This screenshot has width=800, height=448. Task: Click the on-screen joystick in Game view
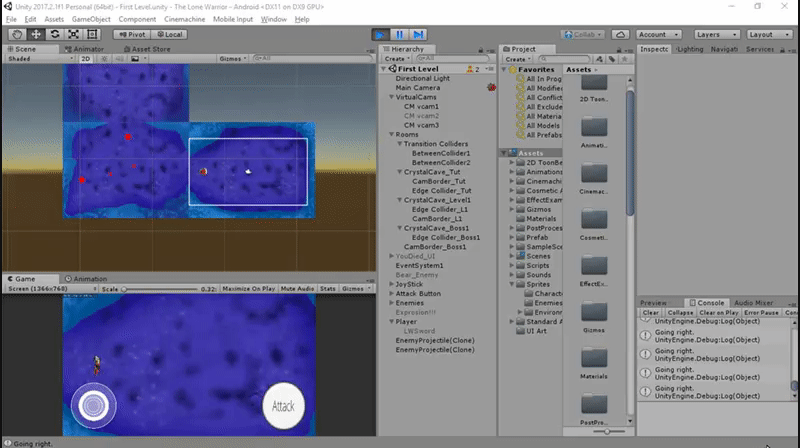[93, 406]
